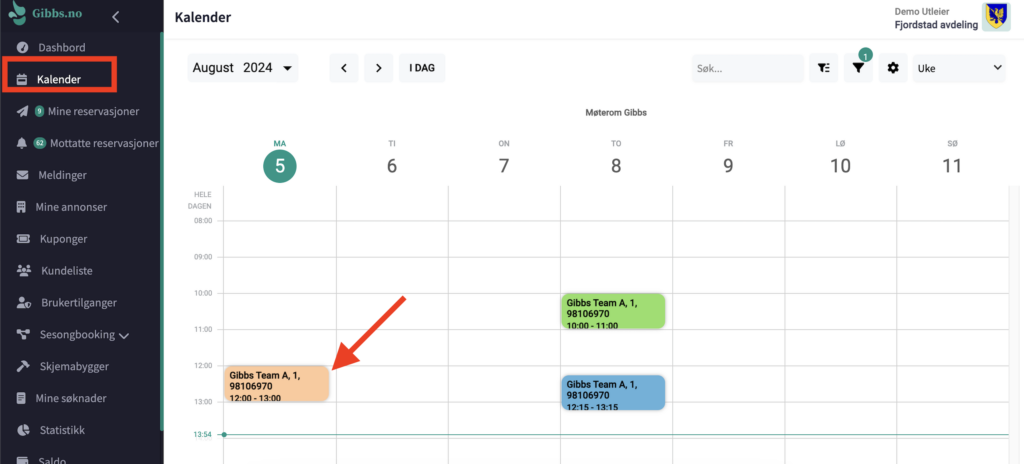This screenshot has height=464, width=1024.
Task: Click the Søk search field
Action: coord(747,68)
